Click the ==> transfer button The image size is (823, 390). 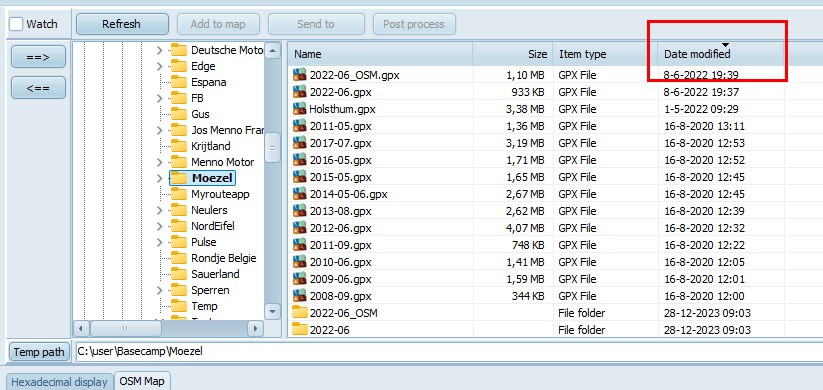(38, 57)
